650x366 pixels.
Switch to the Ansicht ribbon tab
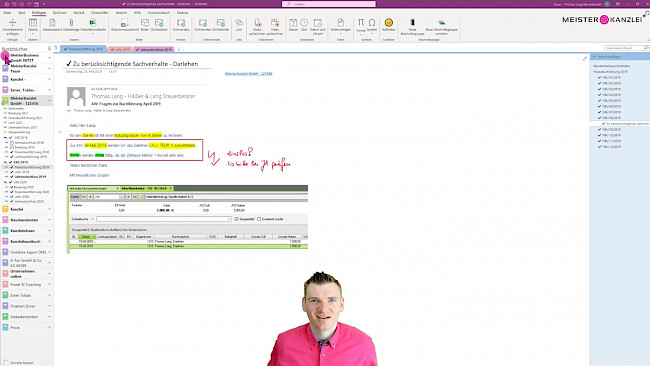(x=121, y=13)
